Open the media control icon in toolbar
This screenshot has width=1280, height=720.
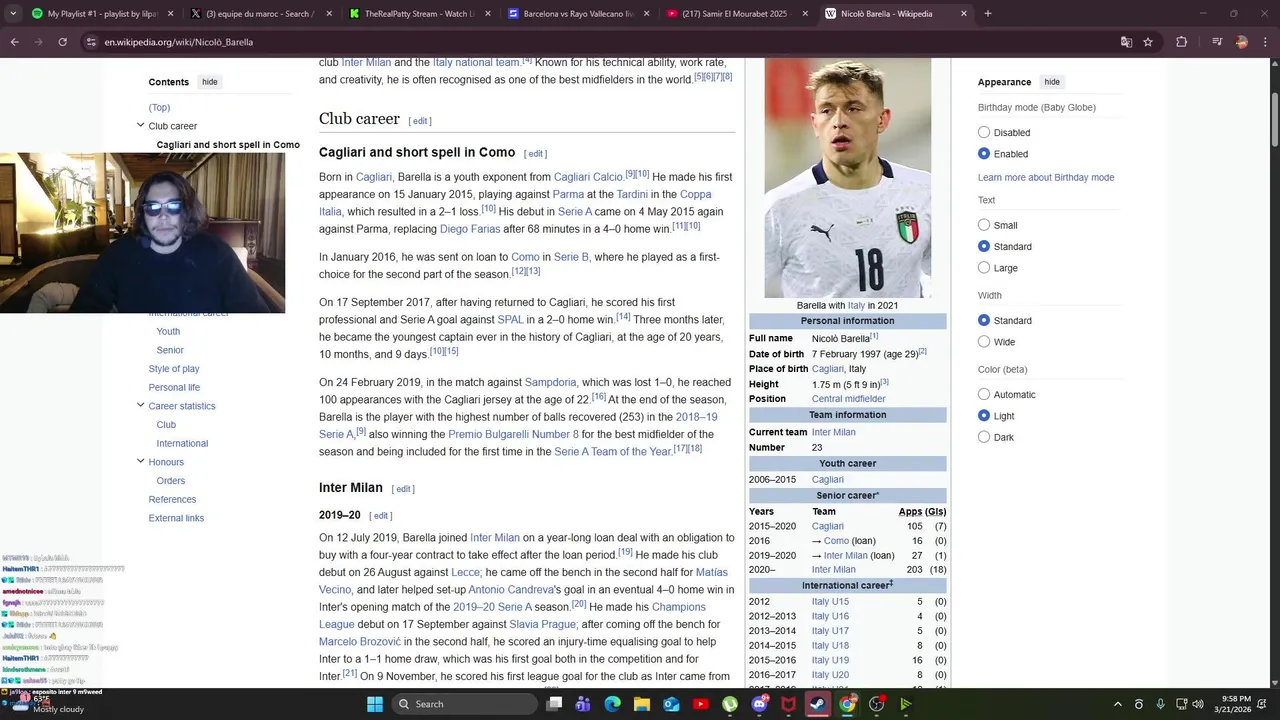1217,42
